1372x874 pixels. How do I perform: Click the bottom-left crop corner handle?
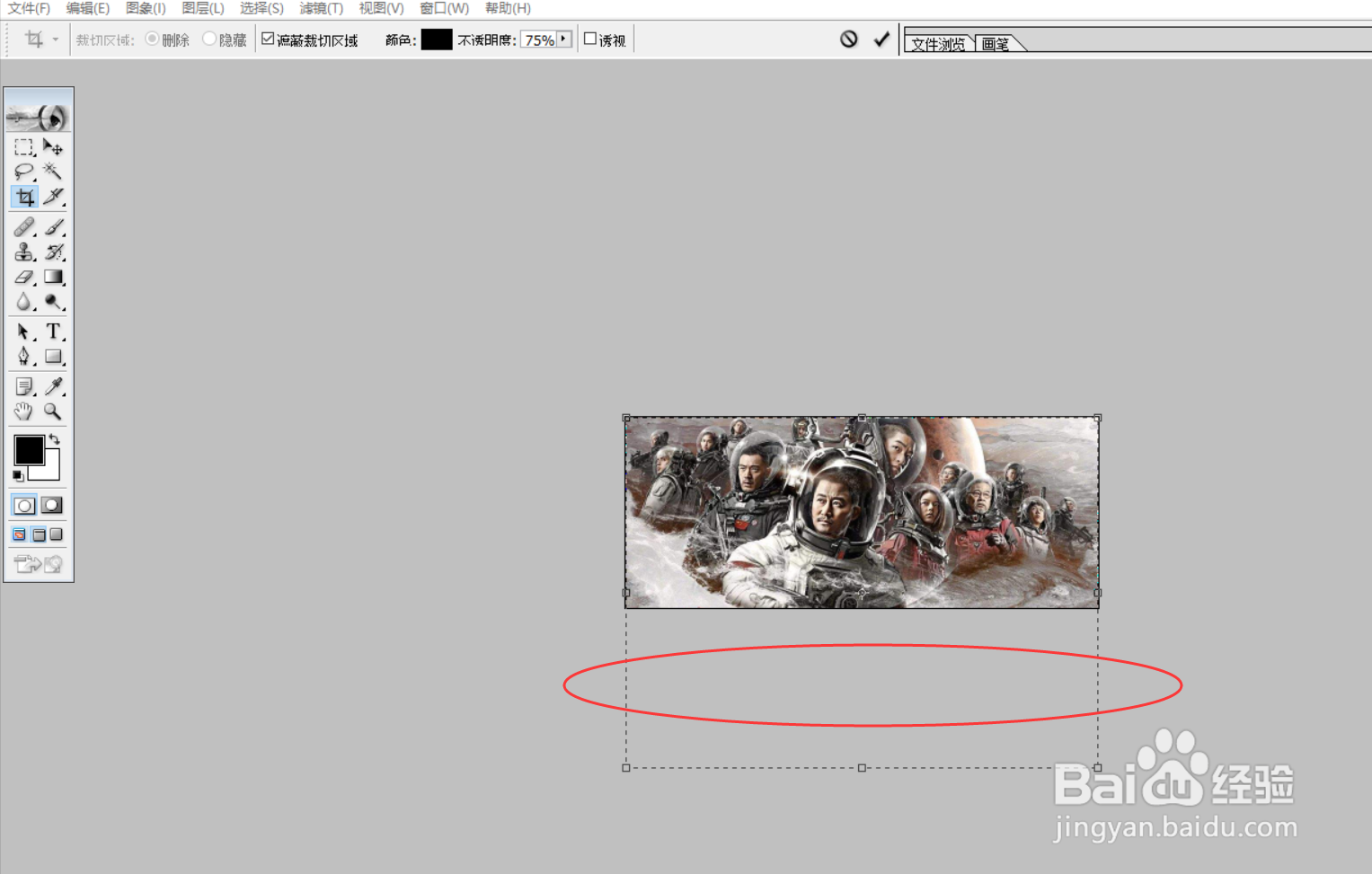pyautogui.click(x=626, y=768)
